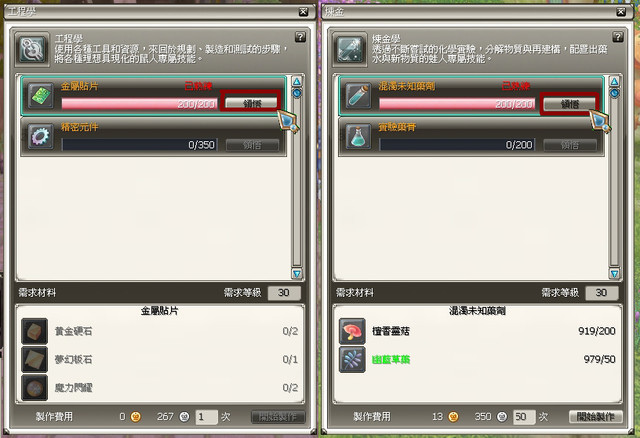
Task: Click the 幽藍草藥 herb material icon
Action: [x=352, y=359]
